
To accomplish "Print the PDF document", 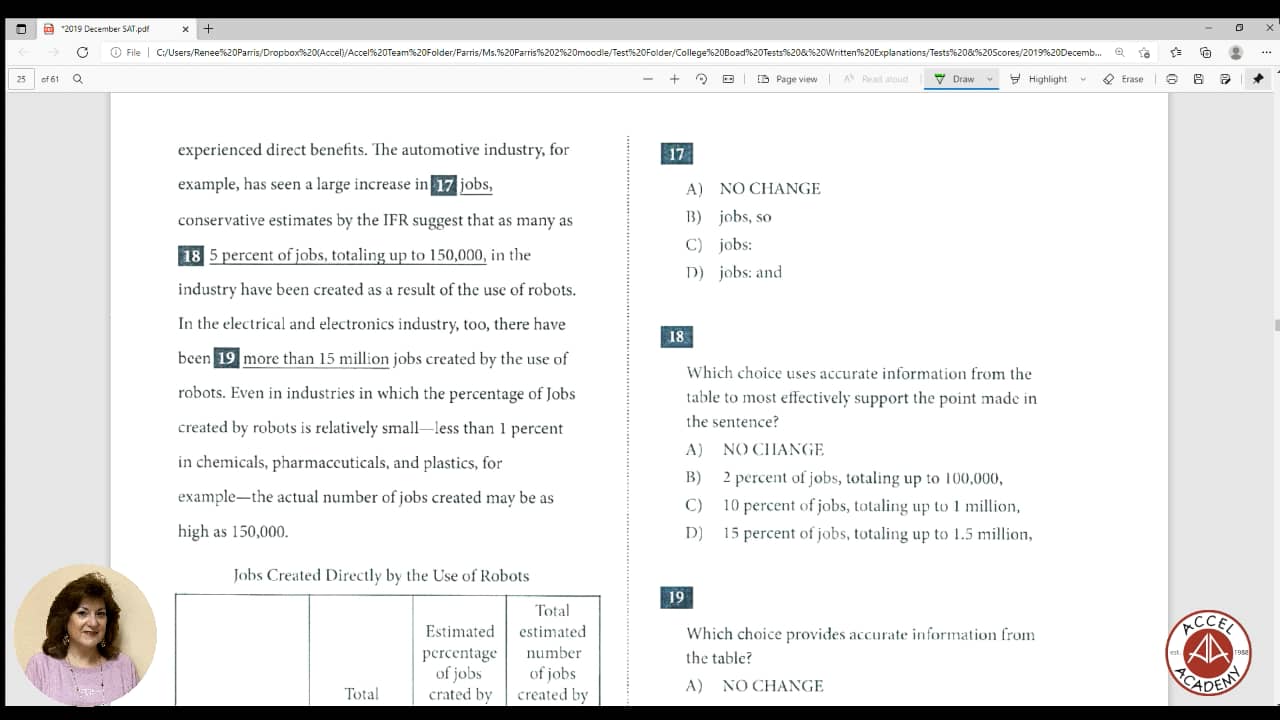I will coord(1172,79).
